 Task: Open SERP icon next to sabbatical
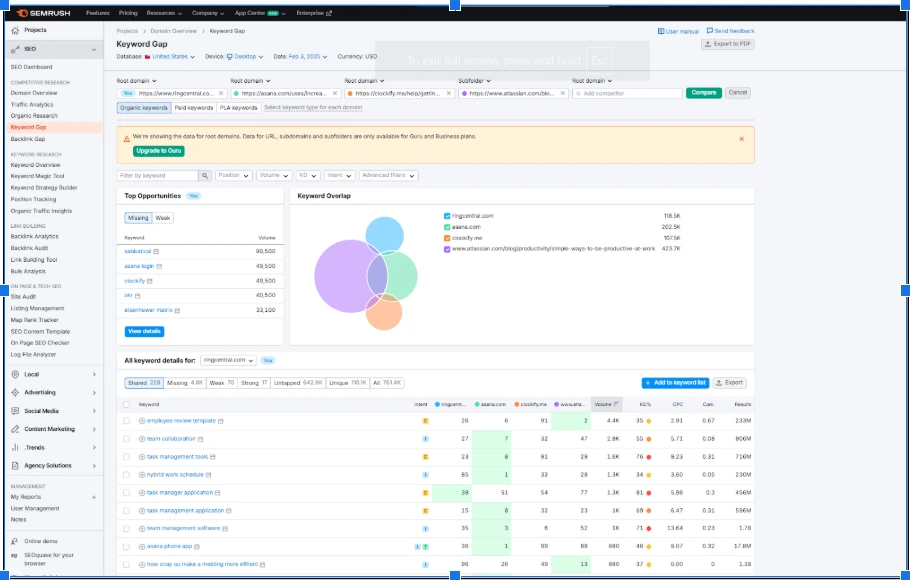coord(156,251)
